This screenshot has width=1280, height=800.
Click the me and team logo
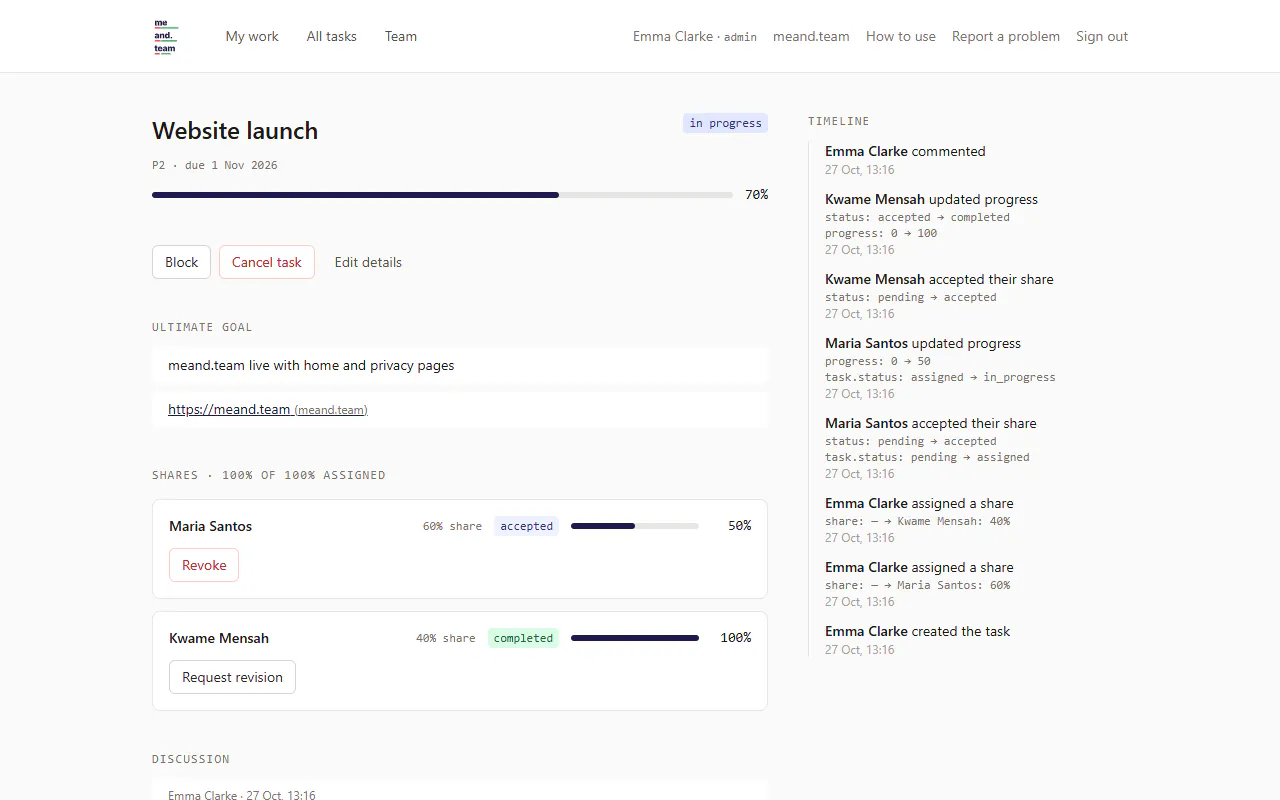[166, 36]
